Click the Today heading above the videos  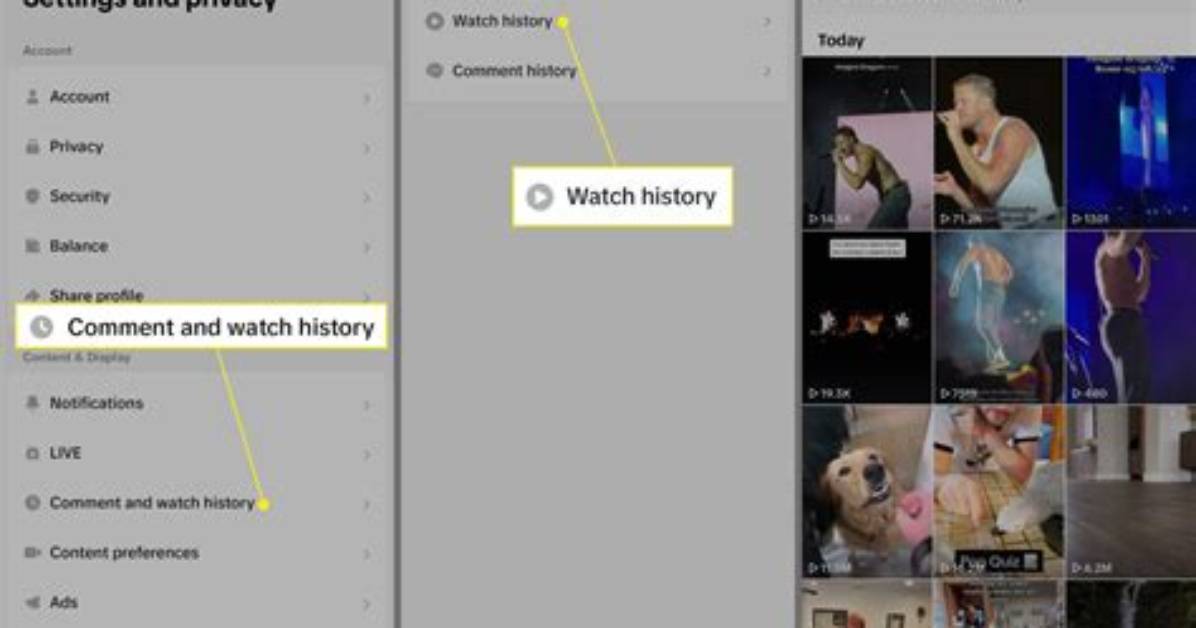pos(841,40)
